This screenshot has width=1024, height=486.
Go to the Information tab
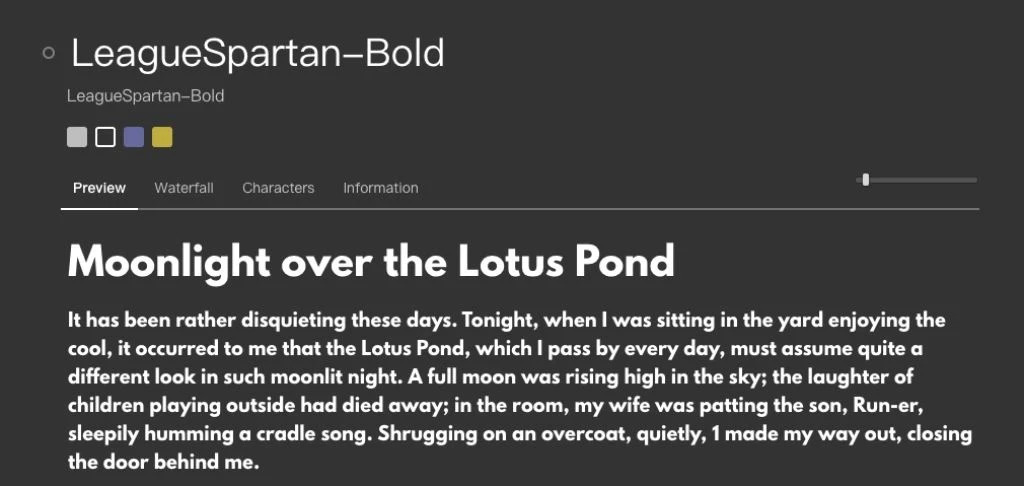pos(380,188)
